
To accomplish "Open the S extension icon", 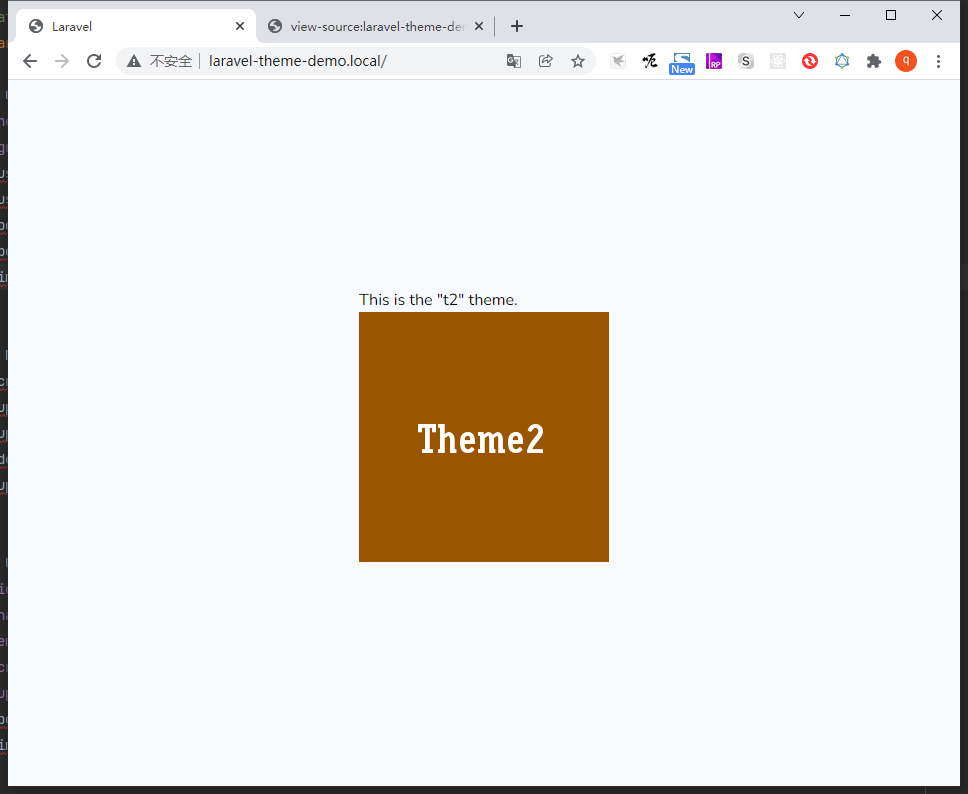I will click(x=746, y=61).
